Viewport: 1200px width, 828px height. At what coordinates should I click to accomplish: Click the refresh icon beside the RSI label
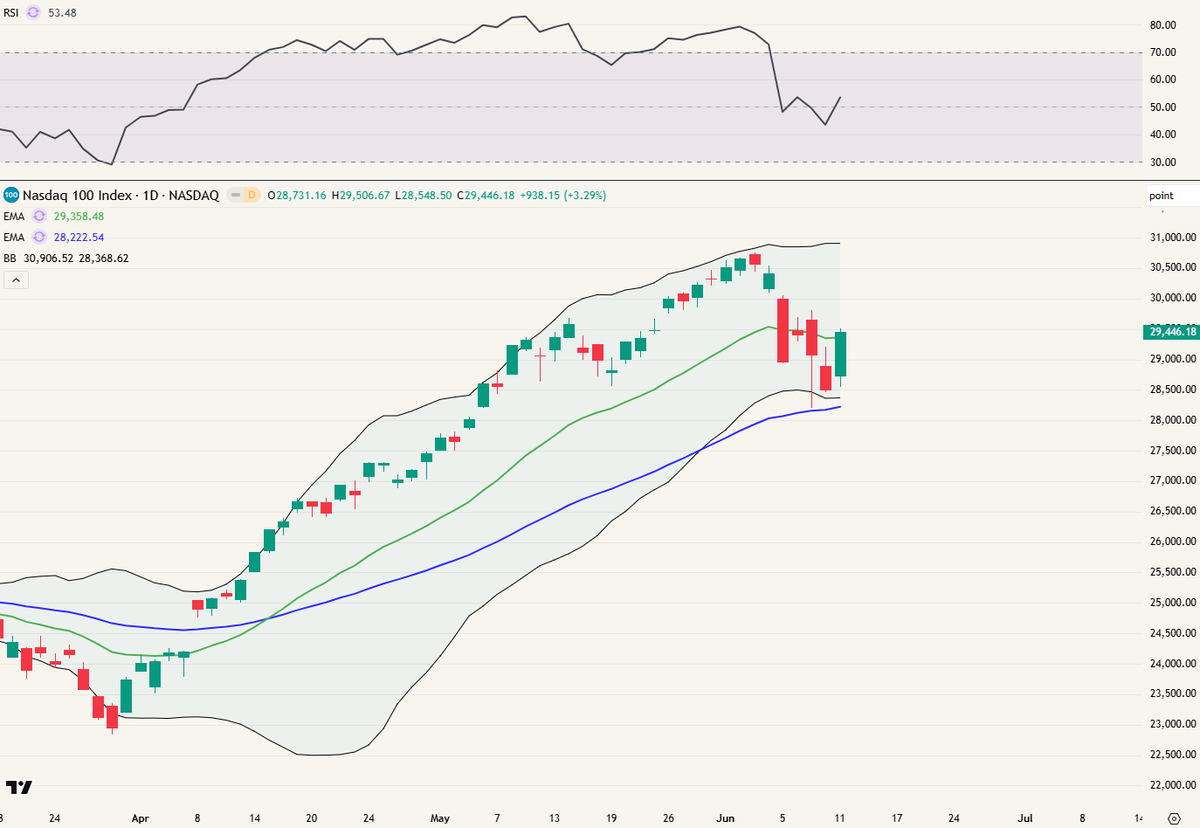click(35, 12)
